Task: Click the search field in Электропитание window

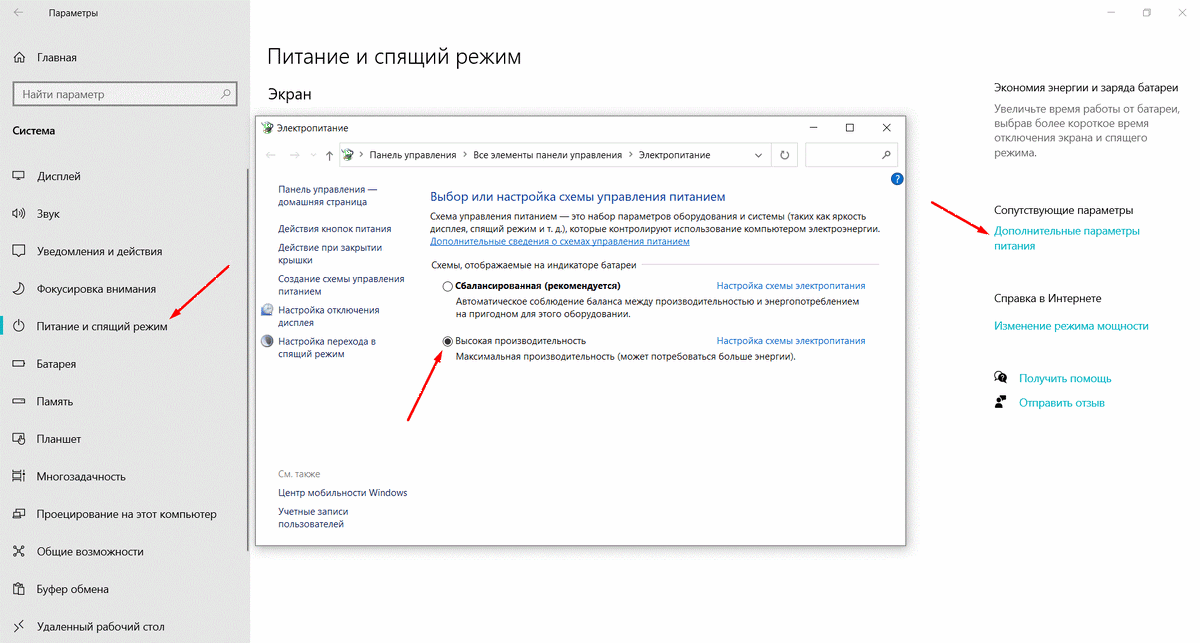Action: coord(851,155)
